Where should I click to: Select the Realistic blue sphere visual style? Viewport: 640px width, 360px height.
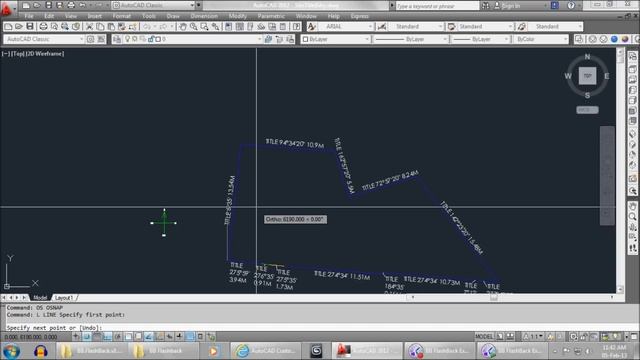click(x=614, y=39)
